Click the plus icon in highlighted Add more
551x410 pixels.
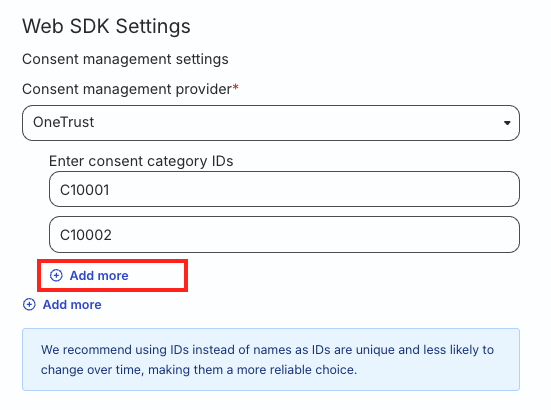(x=56, y=275)
